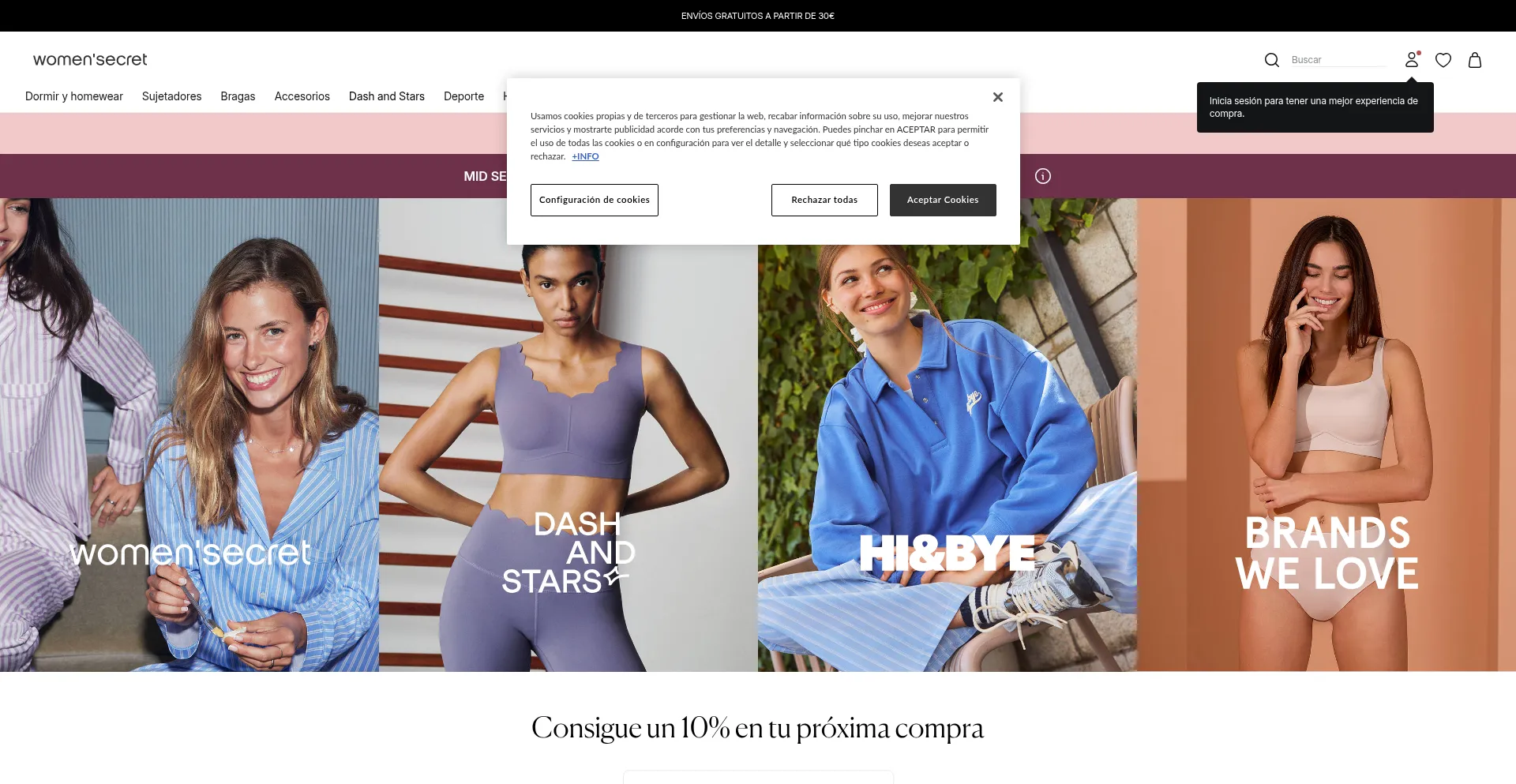Open the user account icon
Screen dimensions: 1516x784
[1412, 60]
